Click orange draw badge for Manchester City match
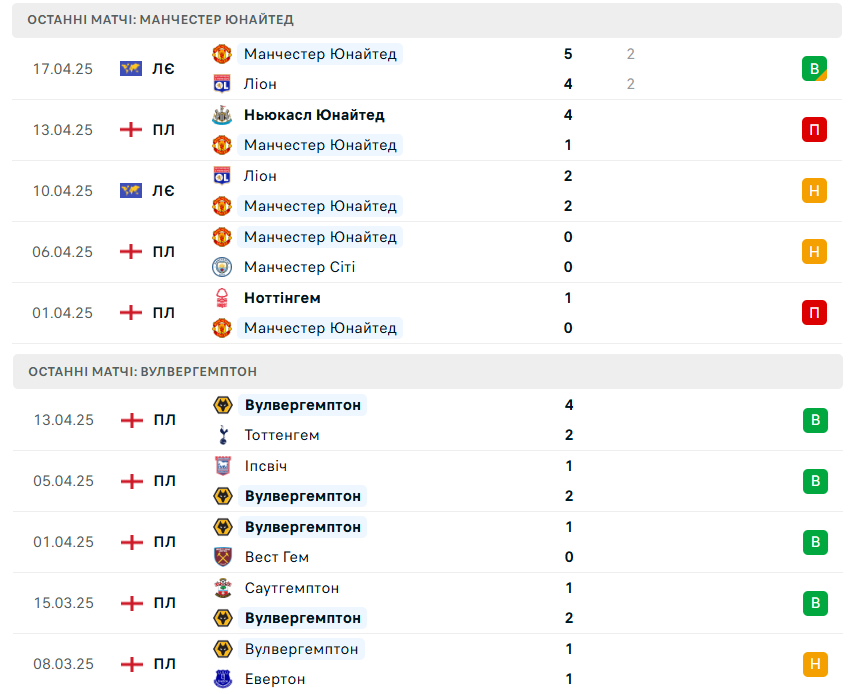 [814, 252]
